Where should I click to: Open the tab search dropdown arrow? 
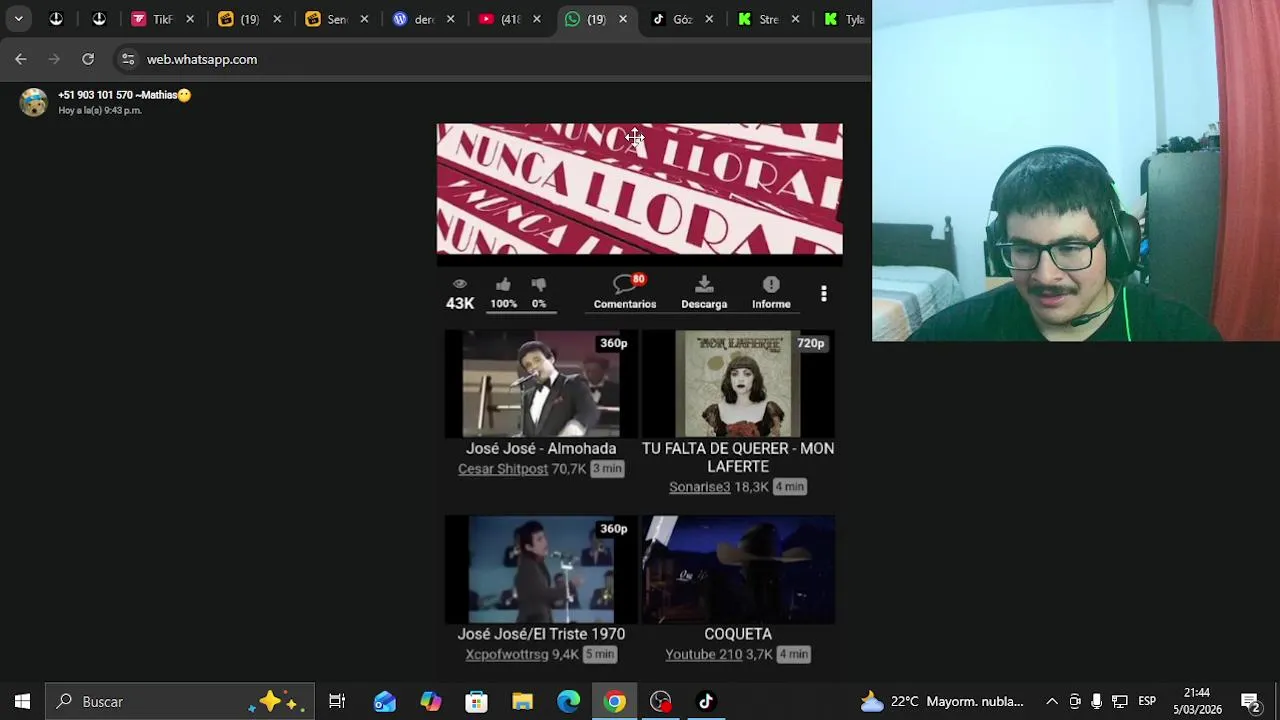click(x=18, y=19)
